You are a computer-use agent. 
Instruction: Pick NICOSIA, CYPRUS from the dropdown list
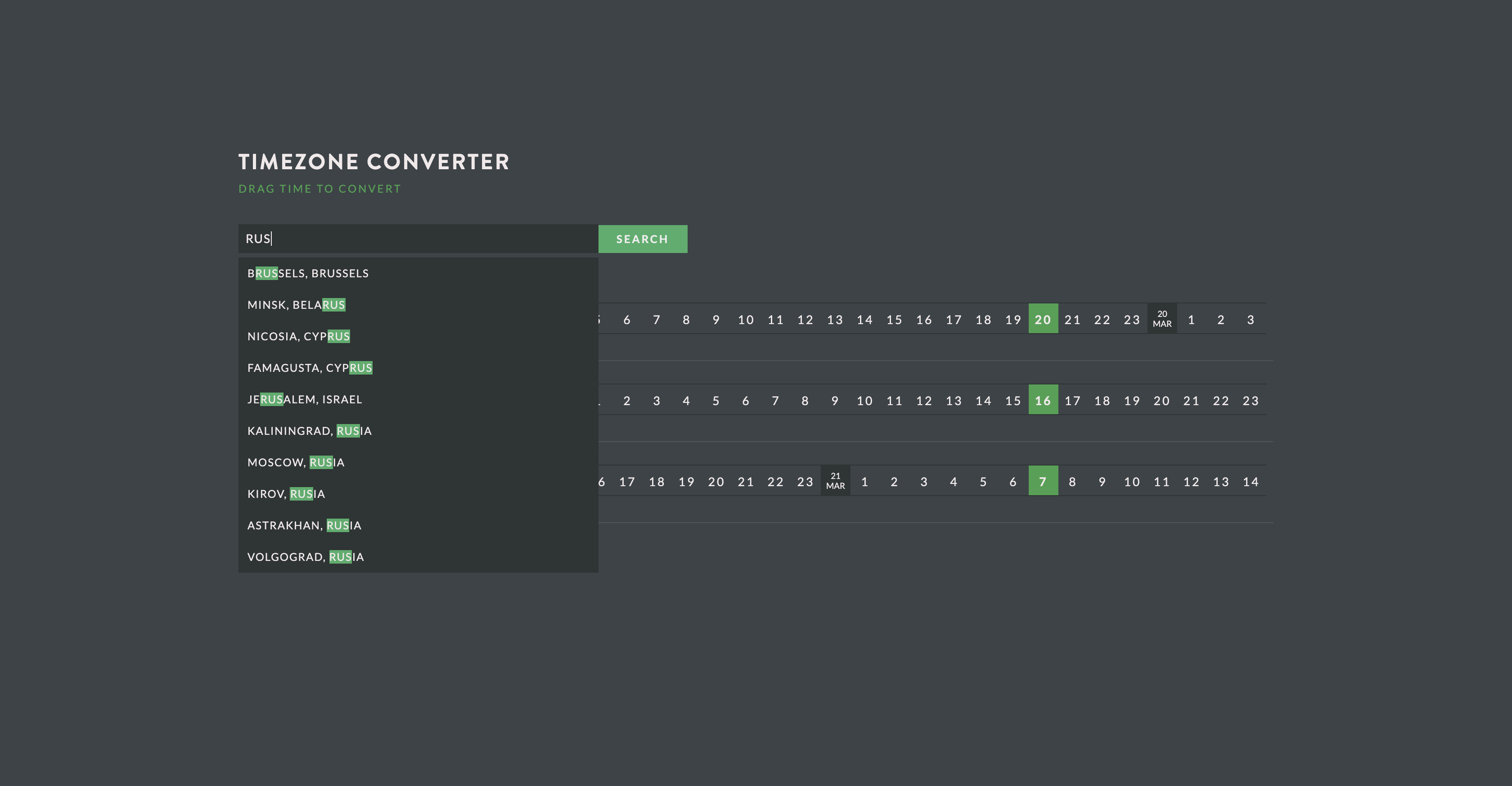click(298, 336)
